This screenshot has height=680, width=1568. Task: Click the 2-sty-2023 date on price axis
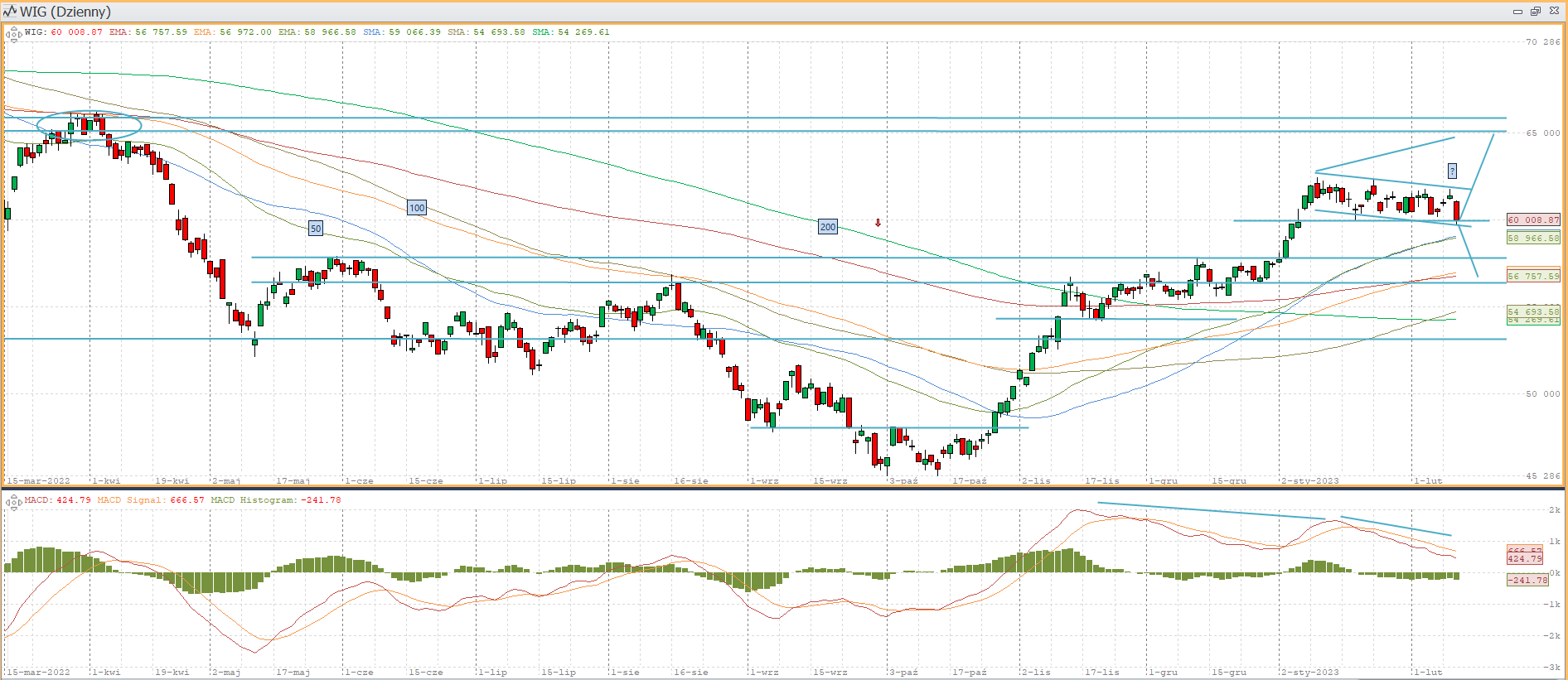1309,480
